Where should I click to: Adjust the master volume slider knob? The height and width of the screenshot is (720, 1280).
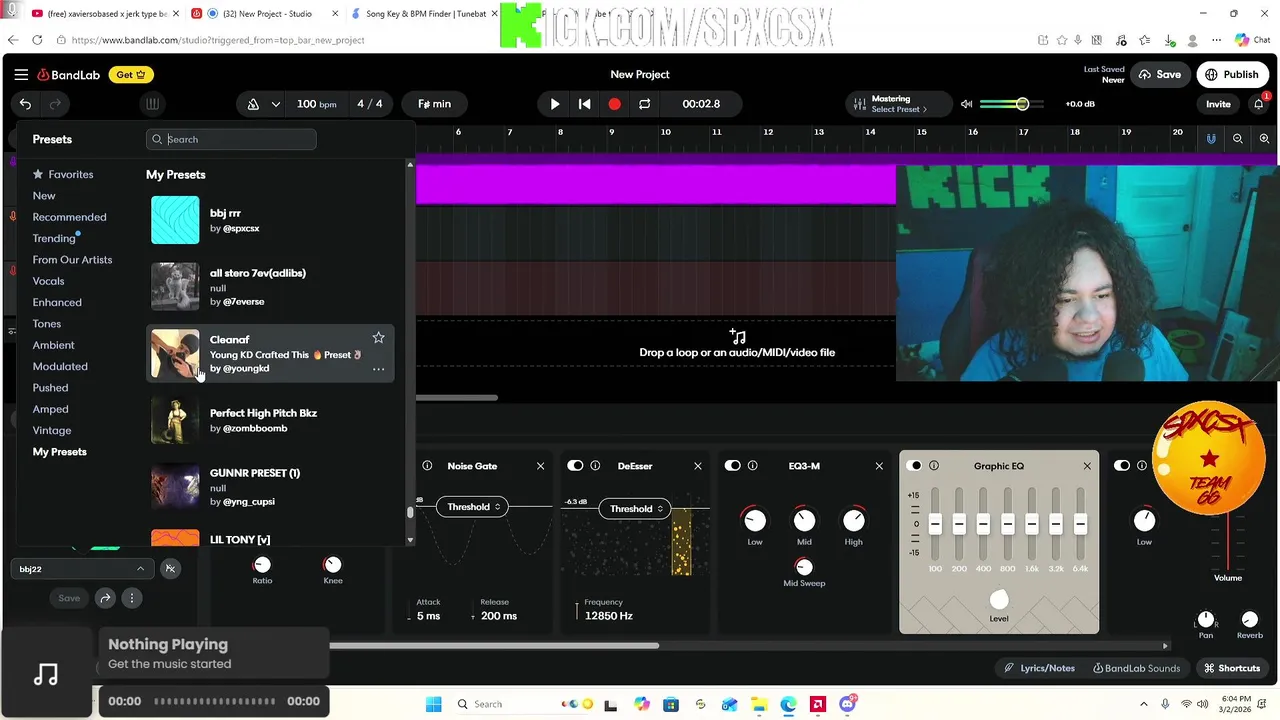(x=1022, y=104)
